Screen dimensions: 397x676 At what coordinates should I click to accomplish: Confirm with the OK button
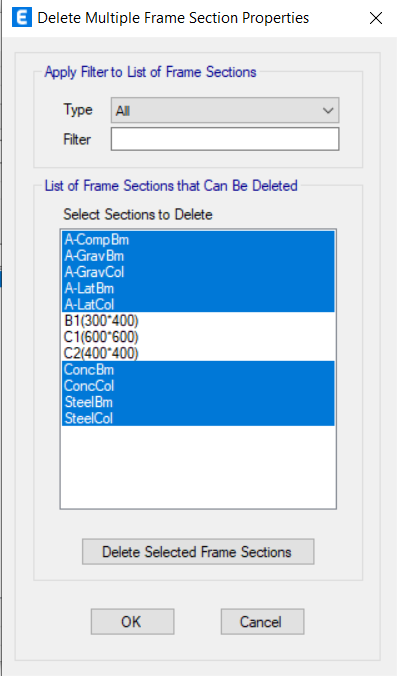click(132, 621)
